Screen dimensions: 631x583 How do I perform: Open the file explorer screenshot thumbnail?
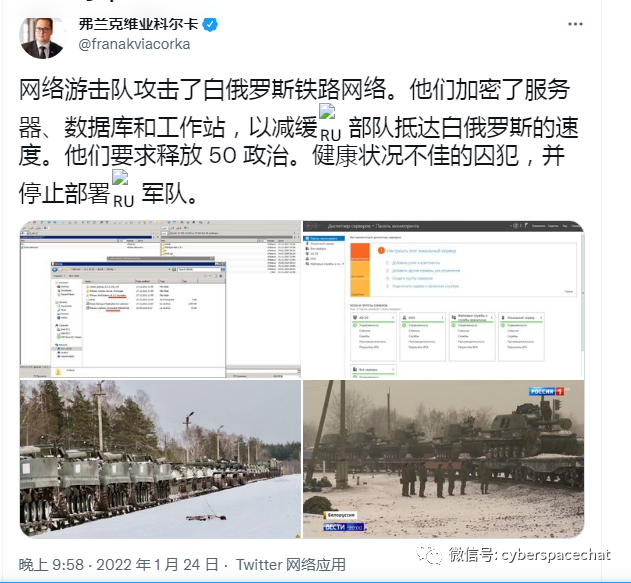[160, 299]
